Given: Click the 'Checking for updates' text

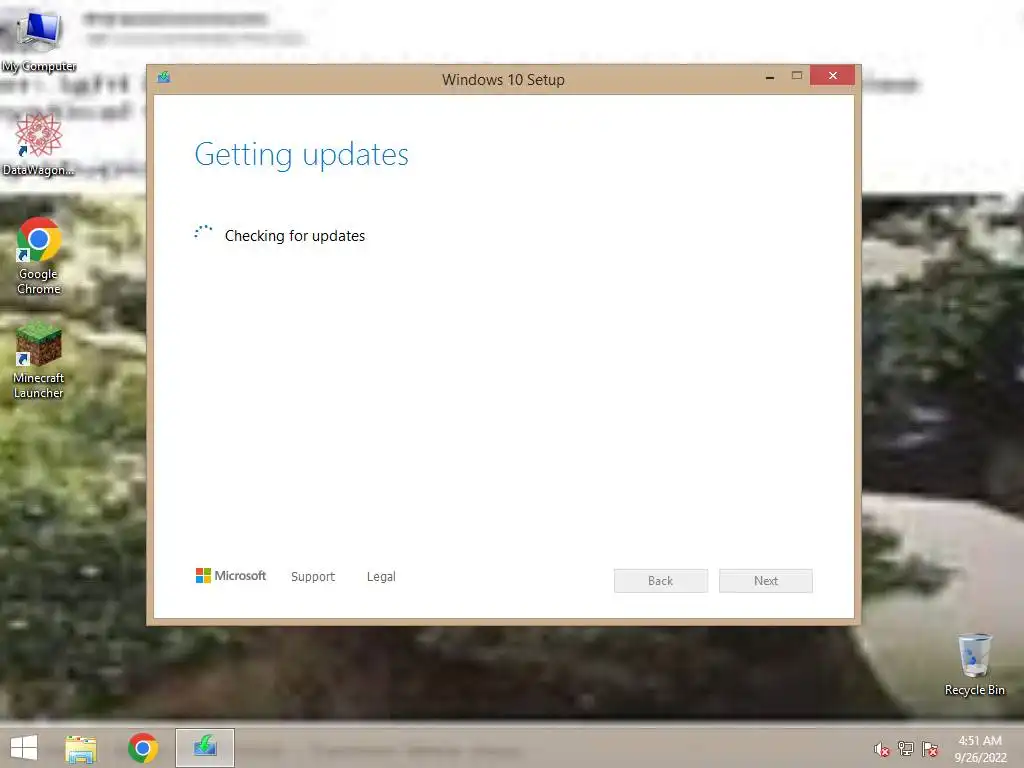Looking at the screenshot, I should [295, 236].
